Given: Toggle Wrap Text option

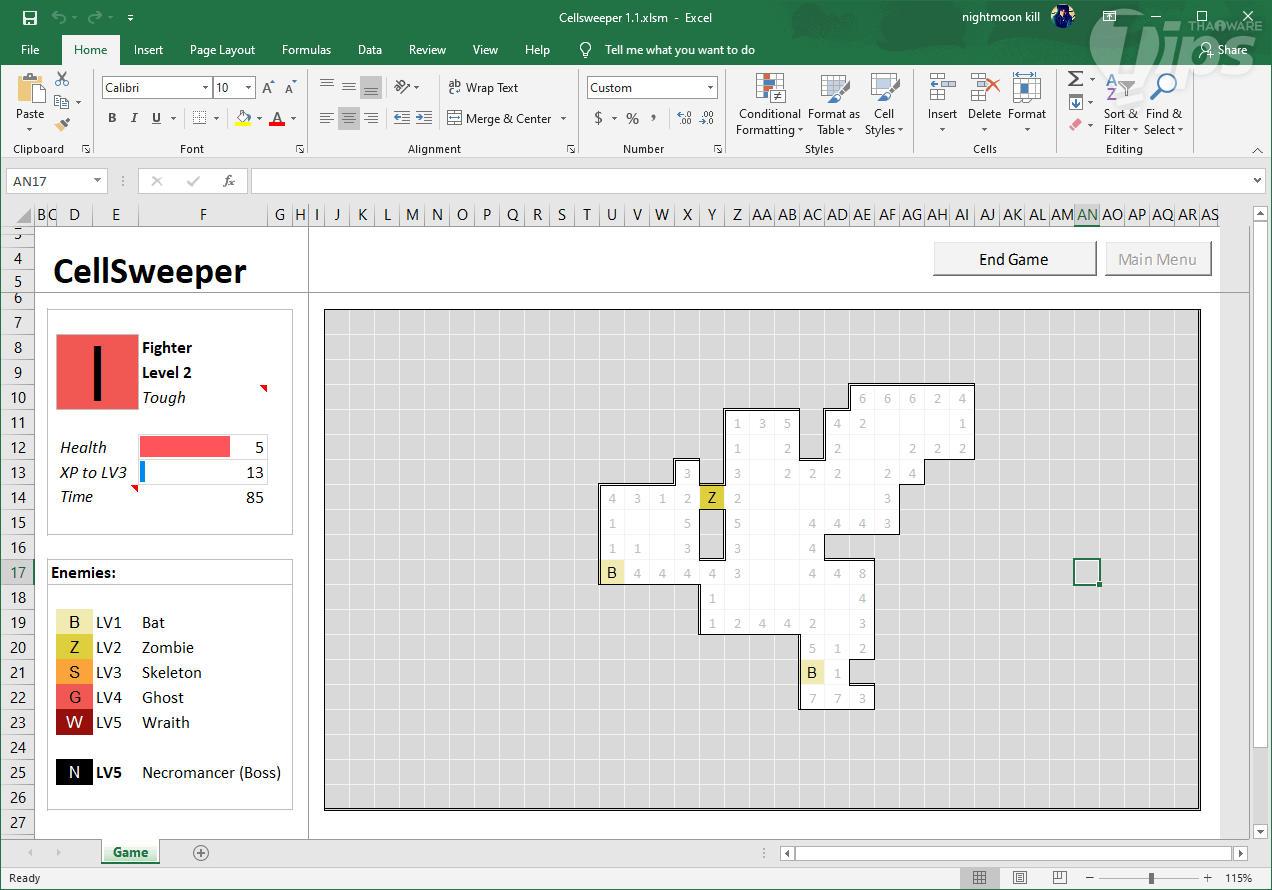Looking at the screenshot, I should [x=483, y=88].
